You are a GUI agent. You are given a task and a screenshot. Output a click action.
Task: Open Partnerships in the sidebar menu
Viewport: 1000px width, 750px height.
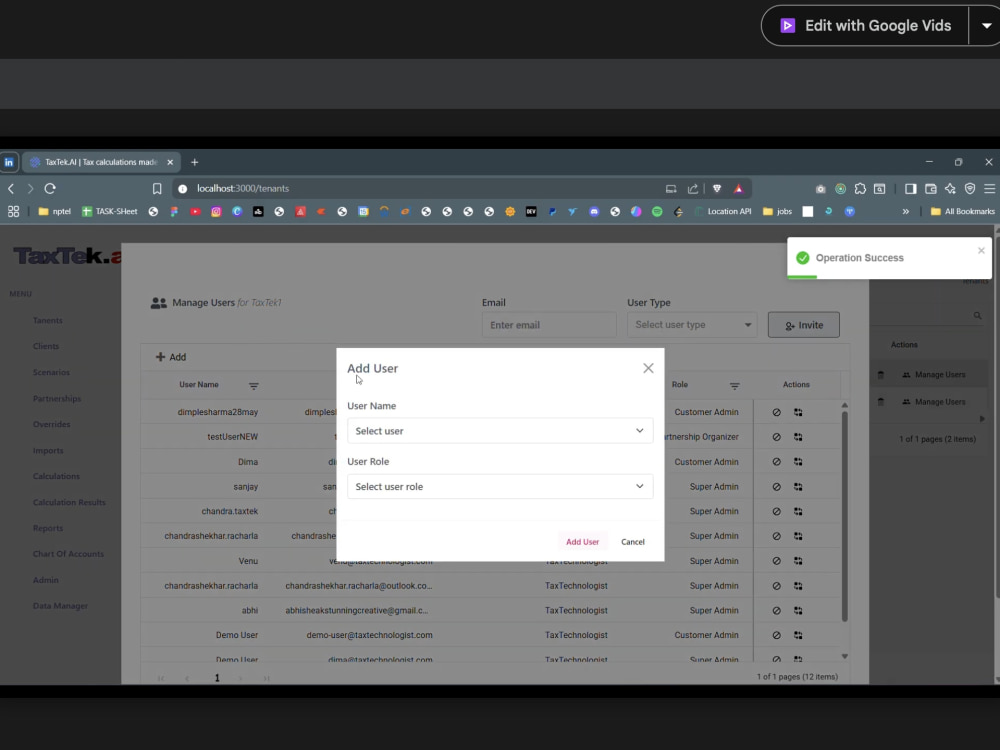(57, 398)
